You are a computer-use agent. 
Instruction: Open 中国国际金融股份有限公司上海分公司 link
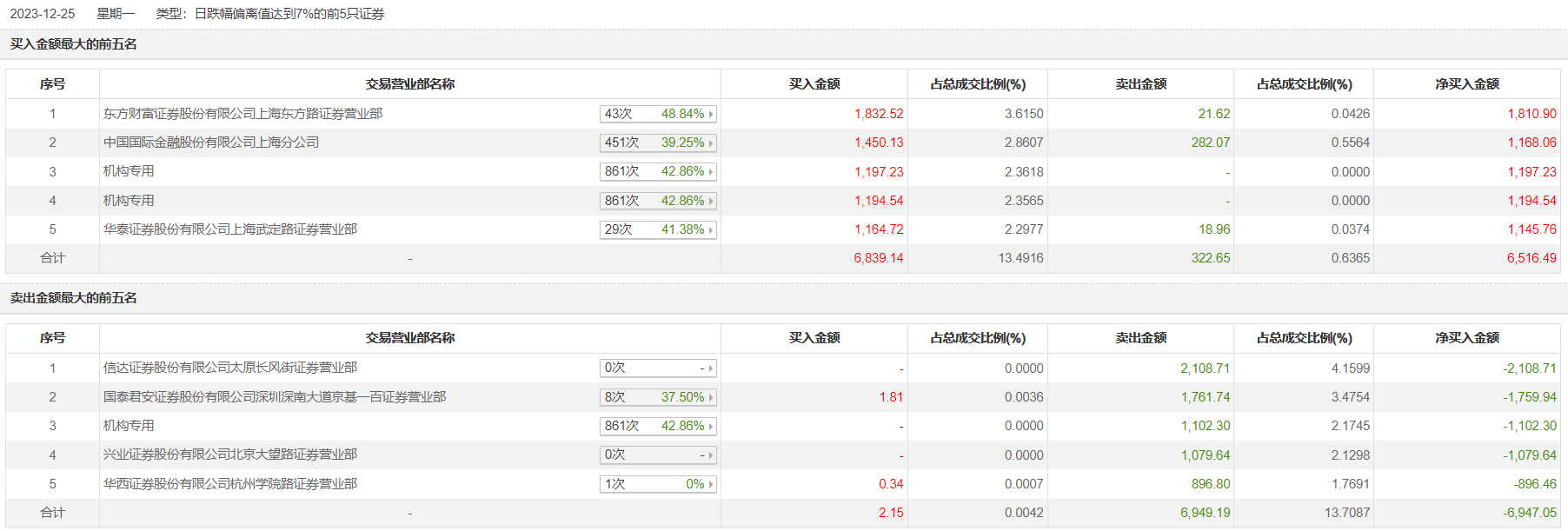point(211,143)
